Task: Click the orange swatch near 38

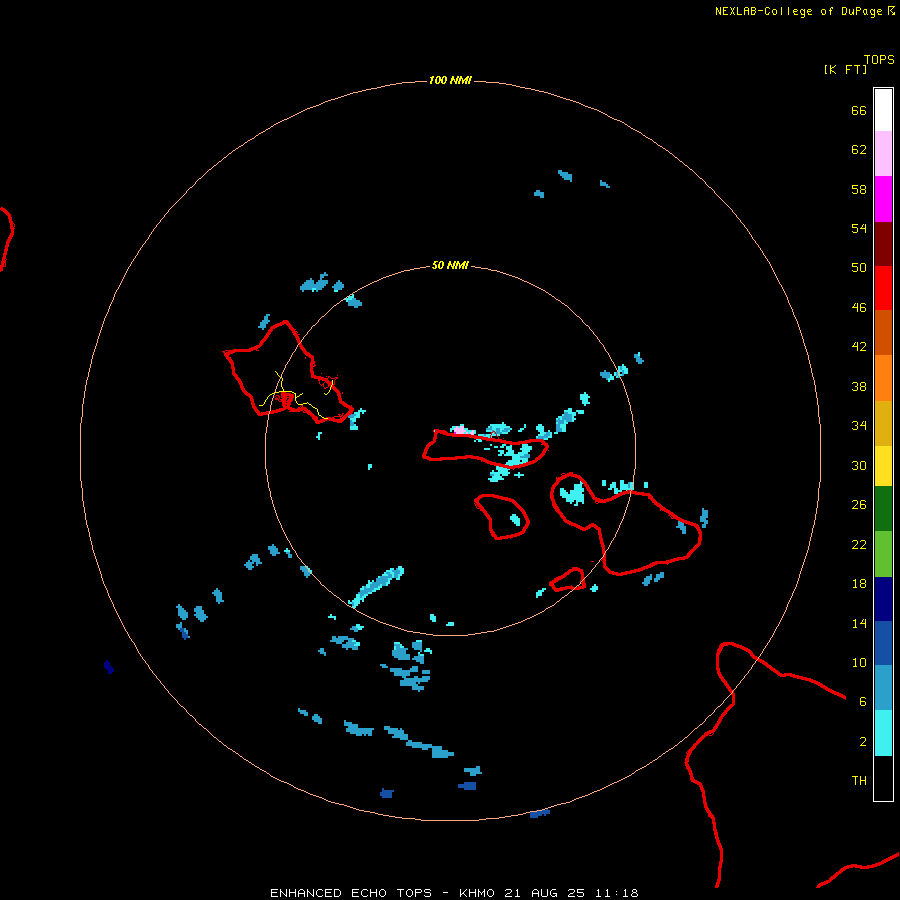Action: 883,378
